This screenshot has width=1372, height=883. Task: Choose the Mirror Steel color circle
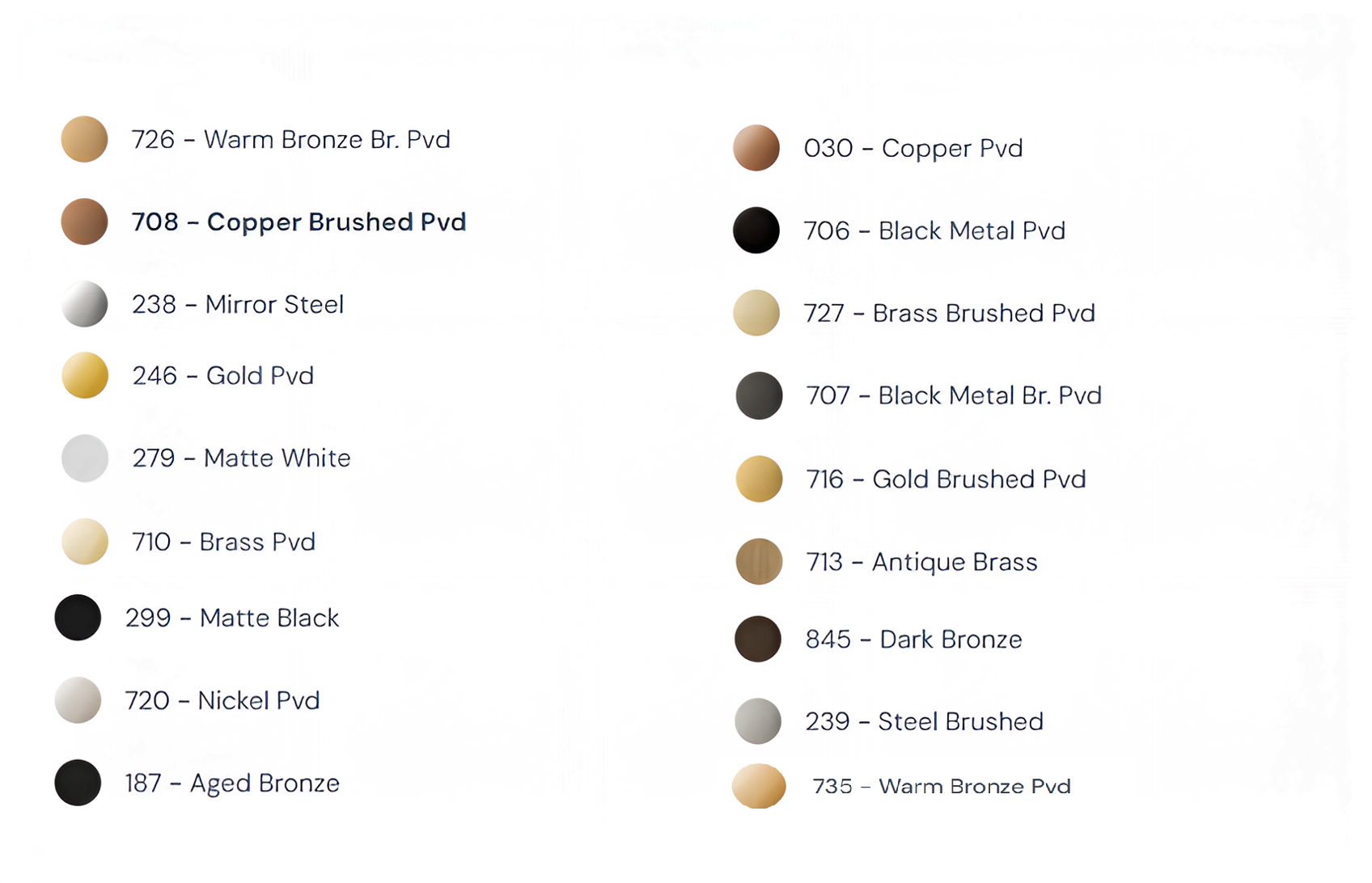tap(85, 304)
